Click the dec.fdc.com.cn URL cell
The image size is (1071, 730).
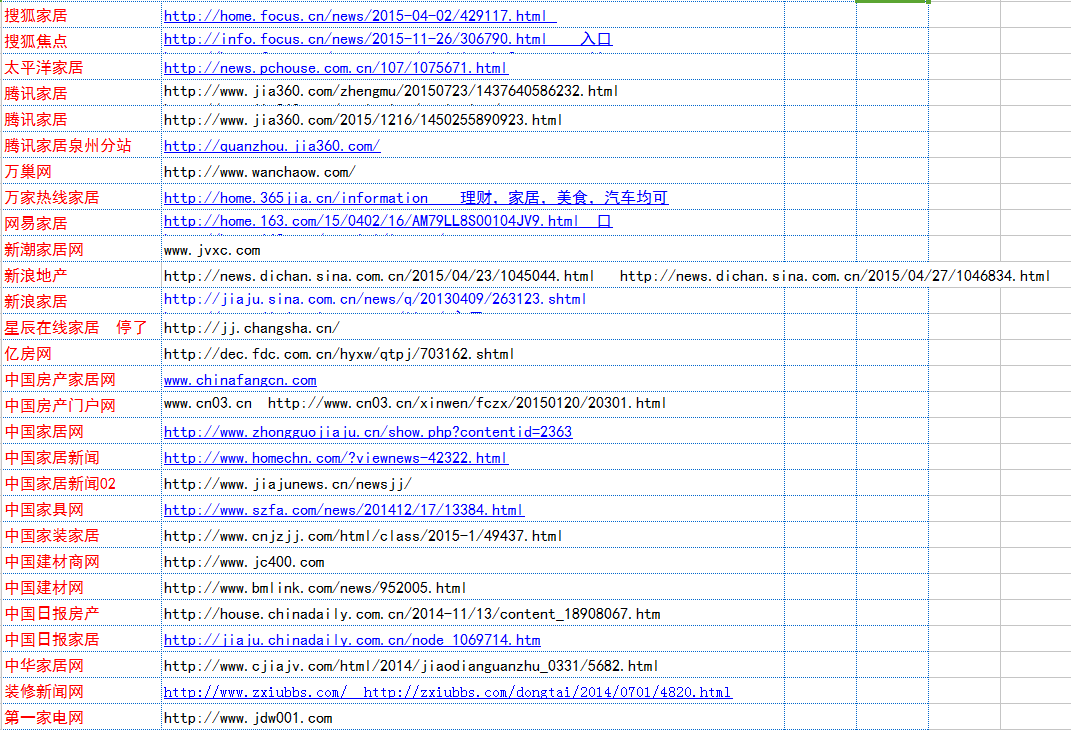point(473,352)
